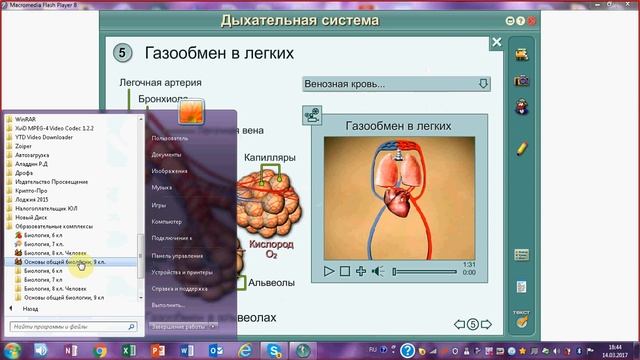640x360 pixels.
Task: Click the Windows Start orb
Action: click(11, 351)
